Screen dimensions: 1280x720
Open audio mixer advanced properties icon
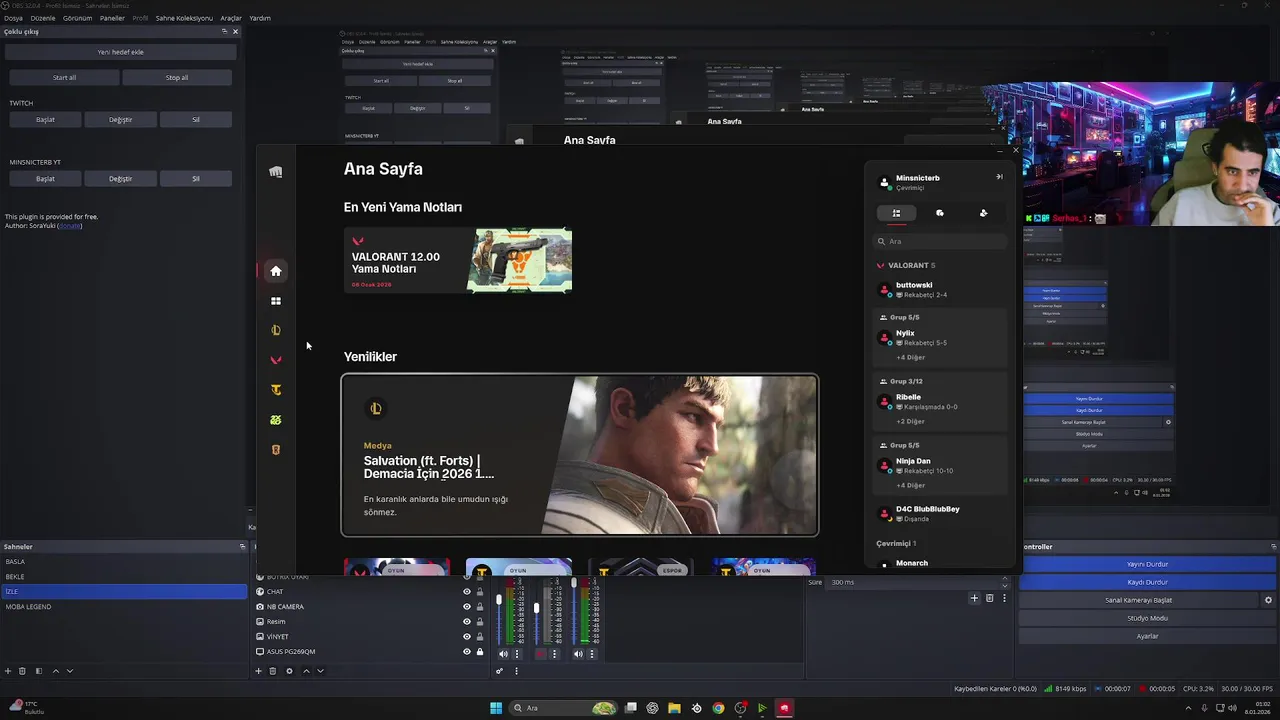(499, 671)
